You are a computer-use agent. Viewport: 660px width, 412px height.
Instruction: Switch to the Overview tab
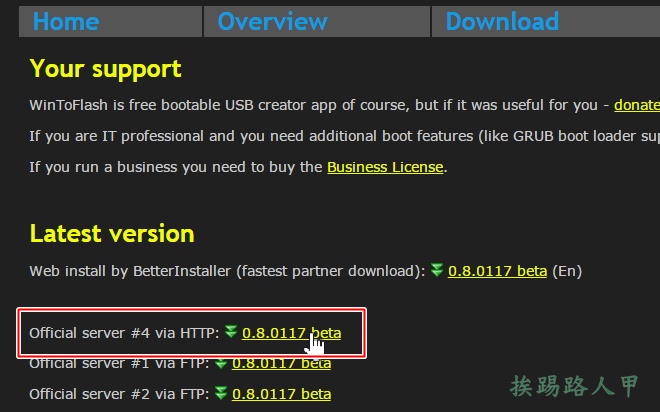pos(272,21)
